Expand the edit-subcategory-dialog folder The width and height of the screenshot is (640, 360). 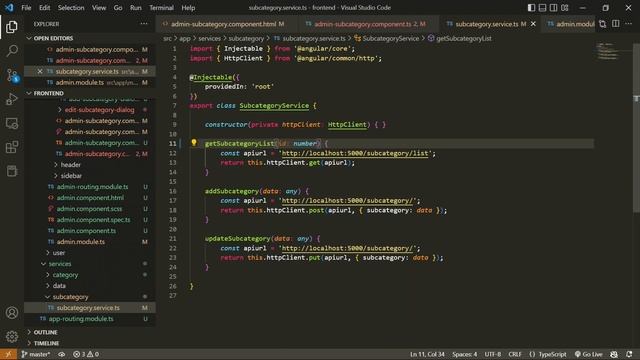point(99,110)
